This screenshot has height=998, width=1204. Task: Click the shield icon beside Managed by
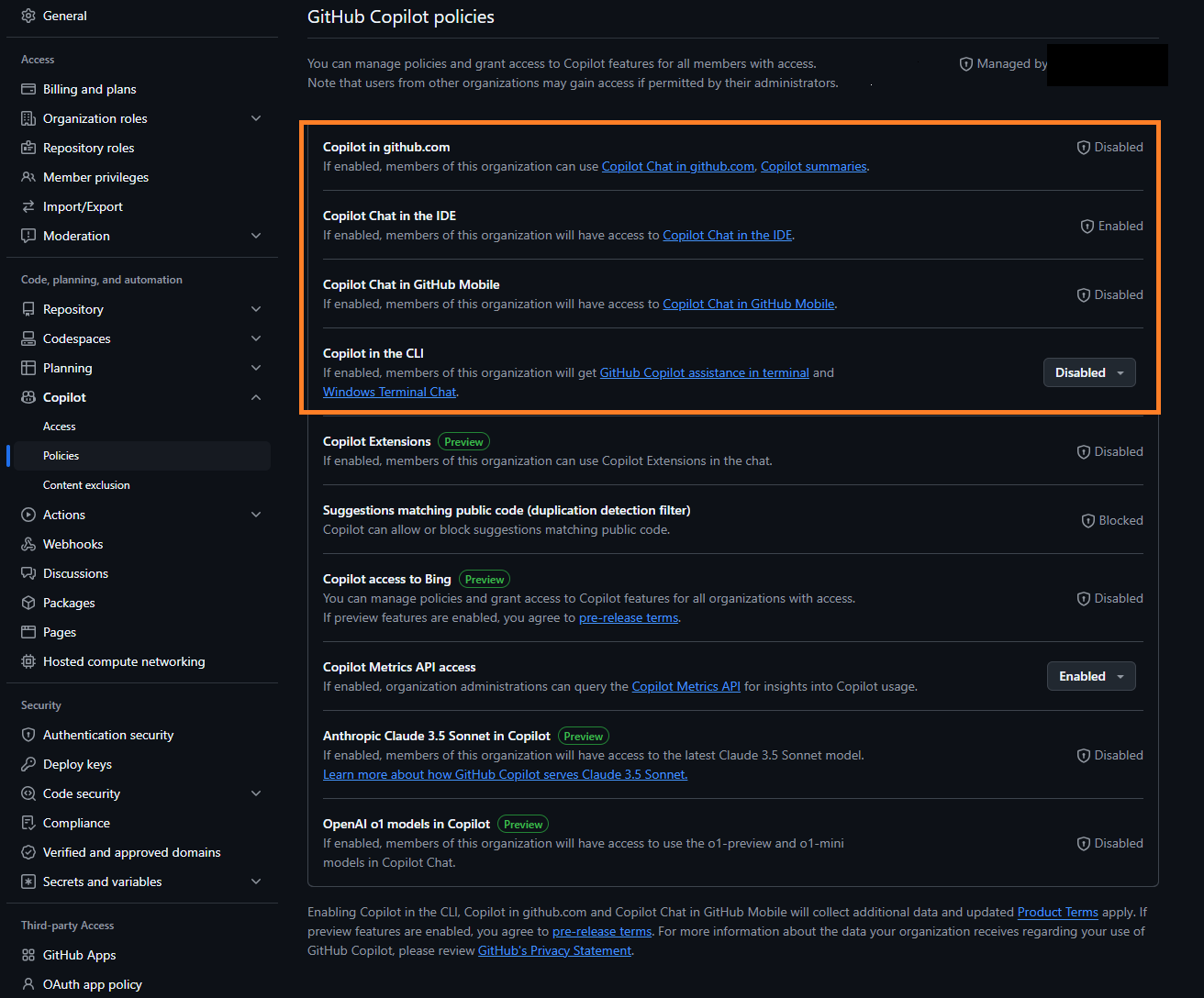click(x=965, y=64)
